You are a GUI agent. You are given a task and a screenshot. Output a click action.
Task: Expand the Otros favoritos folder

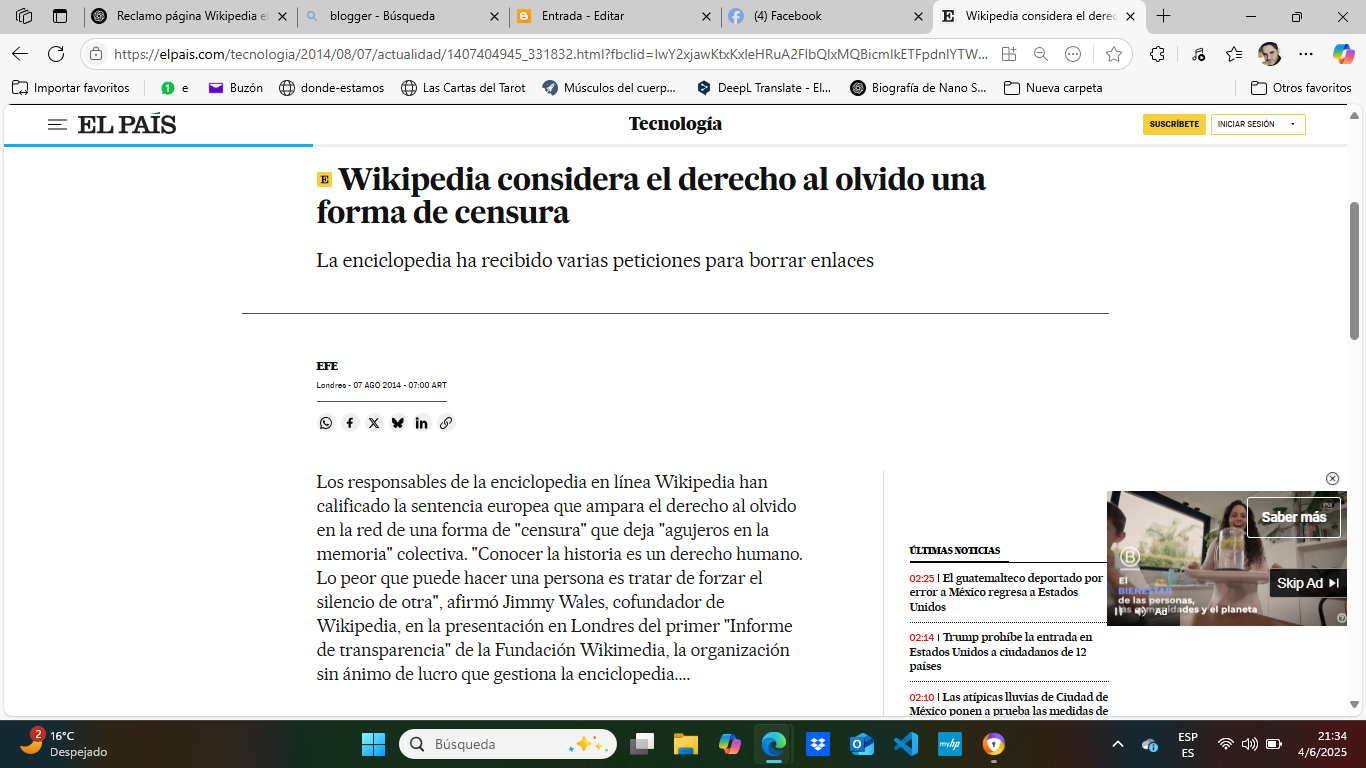[1301, 88]
